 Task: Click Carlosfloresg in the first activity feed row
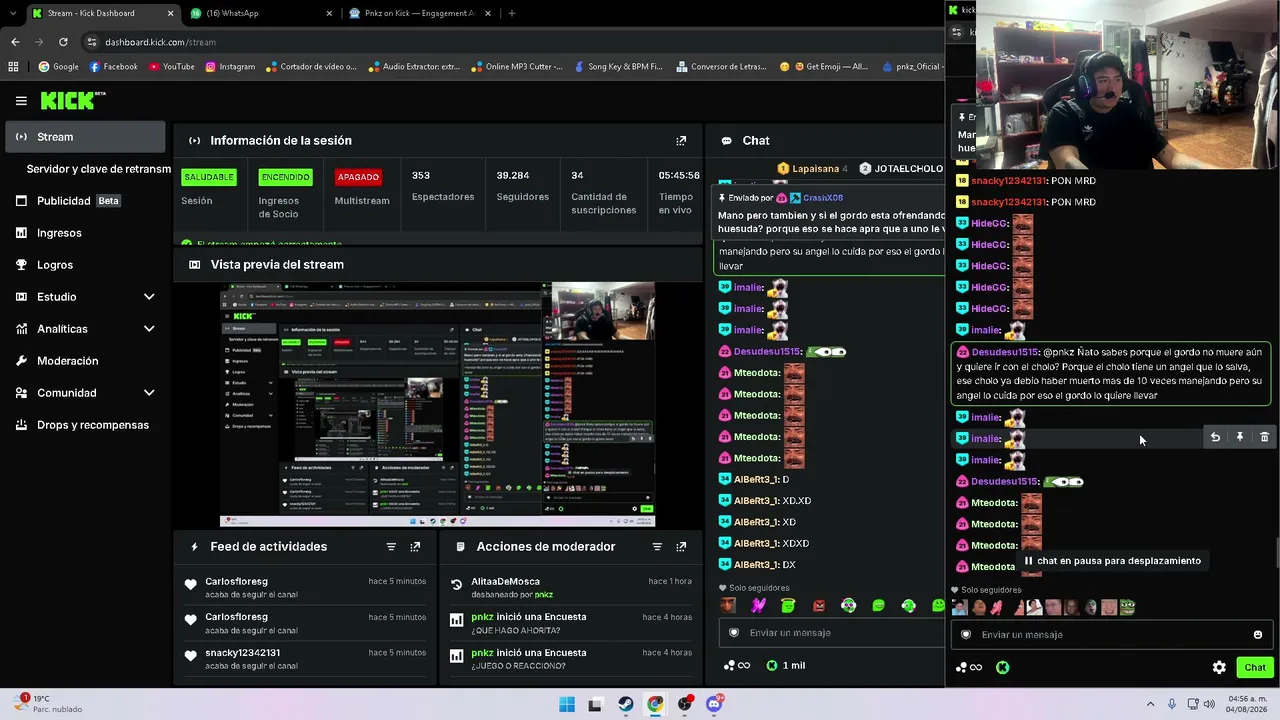[x=236, y=582]
